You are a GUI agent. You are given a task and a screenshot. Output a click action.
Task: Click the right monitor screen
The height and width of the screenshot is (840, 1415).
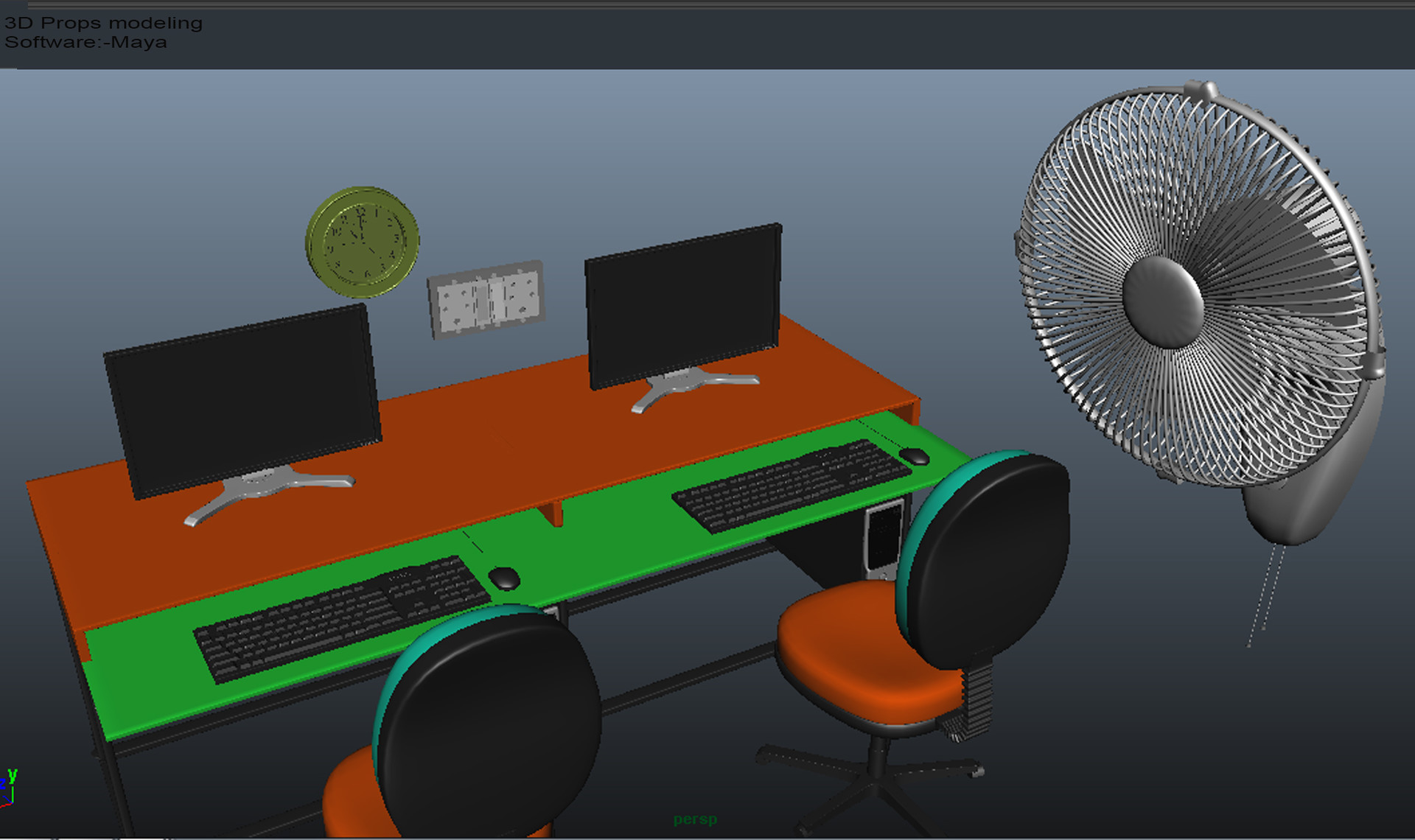pos(682,304)
